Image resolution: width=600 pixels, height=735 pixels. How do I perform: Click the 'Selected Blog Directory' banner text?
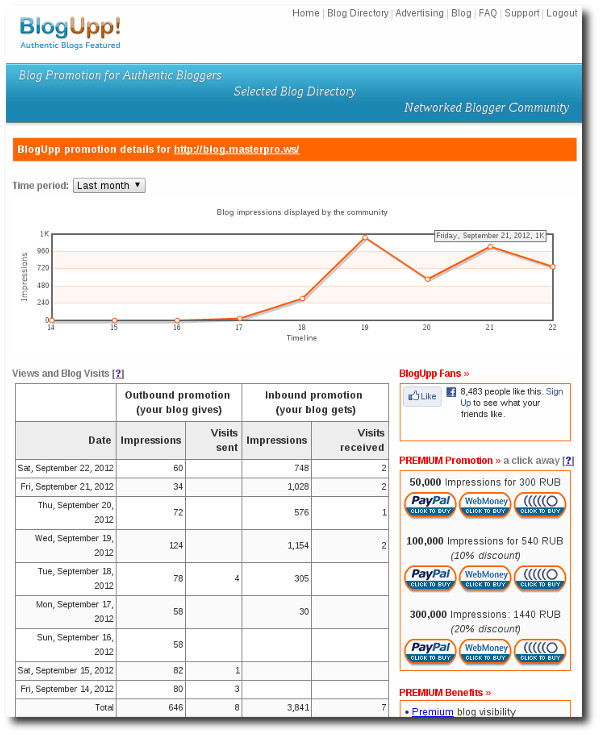coord(295,91)
